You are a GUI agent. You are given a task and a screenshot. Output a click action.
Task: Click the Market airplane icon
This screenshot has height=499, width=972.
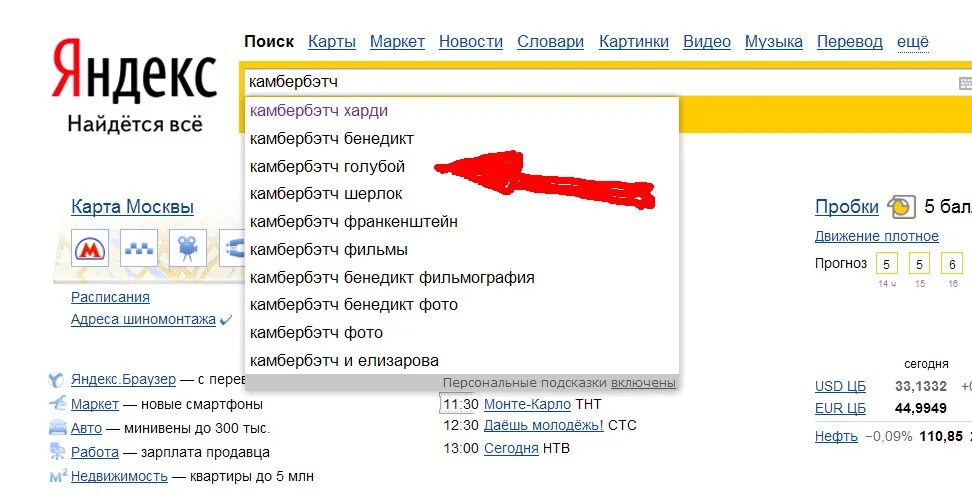[57, 404]
